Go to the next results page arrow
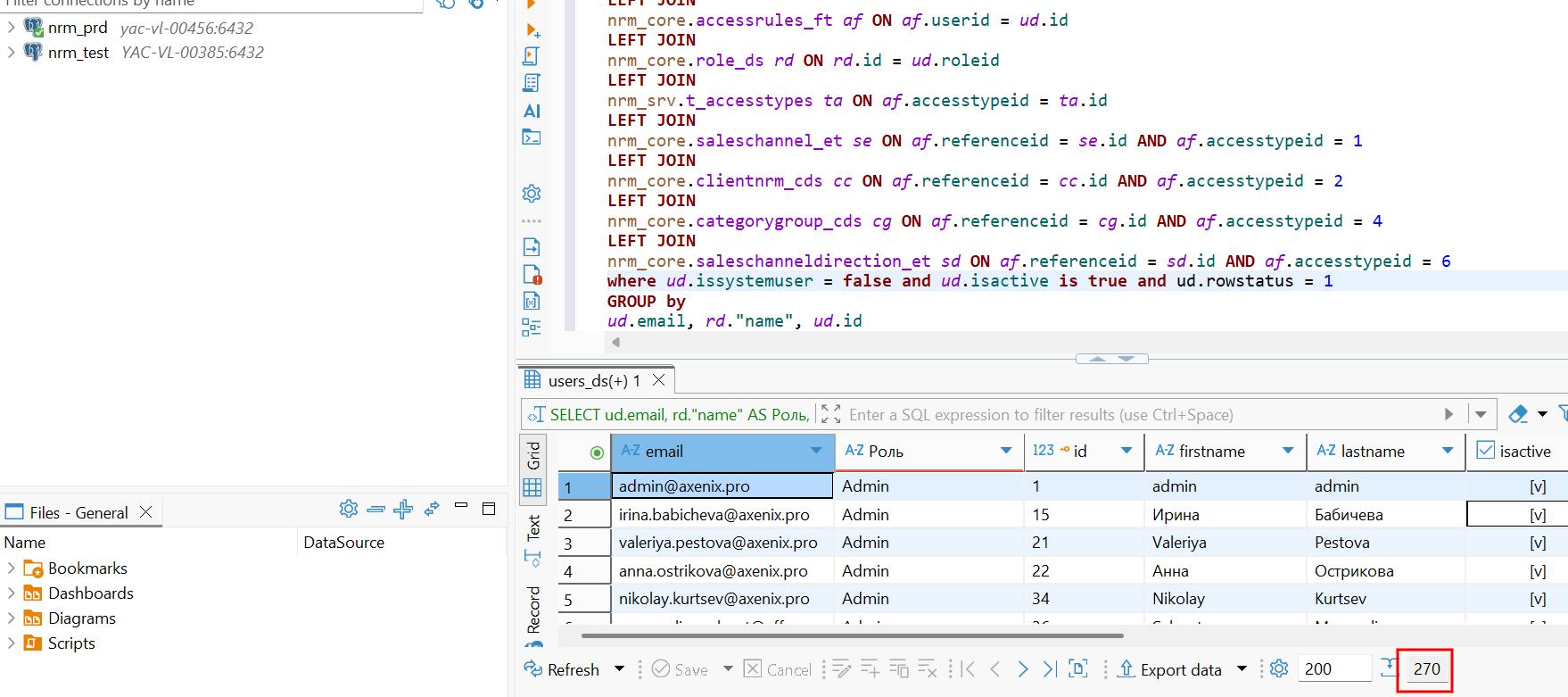This screenshot has width=1568, height=697. tap(1023, 669)
